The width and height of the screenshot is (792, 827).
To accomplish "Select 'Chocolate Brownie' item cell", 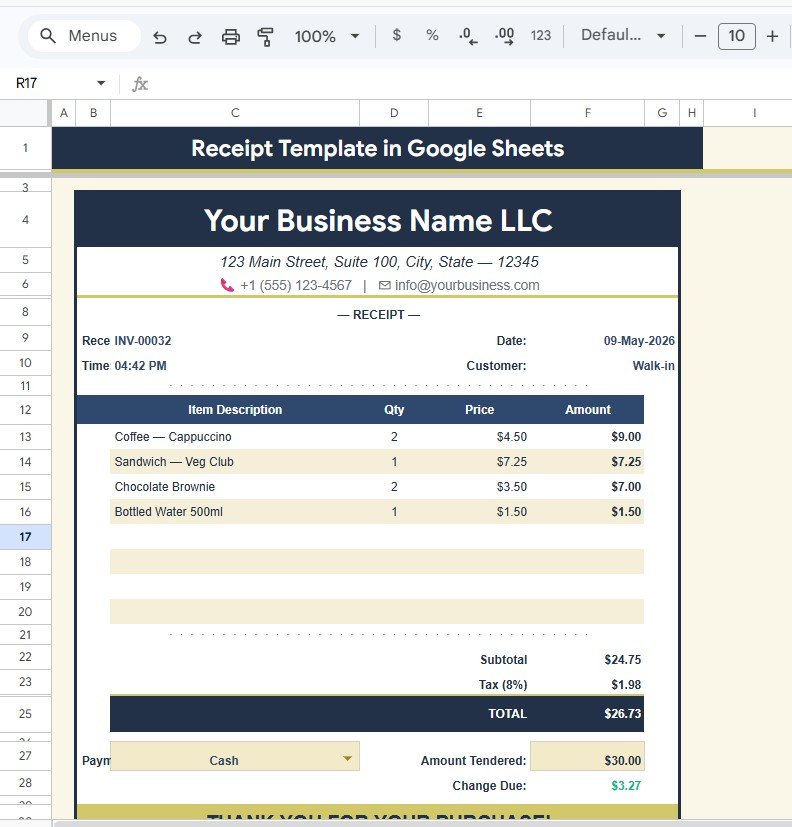I will (x=235, y=487).
